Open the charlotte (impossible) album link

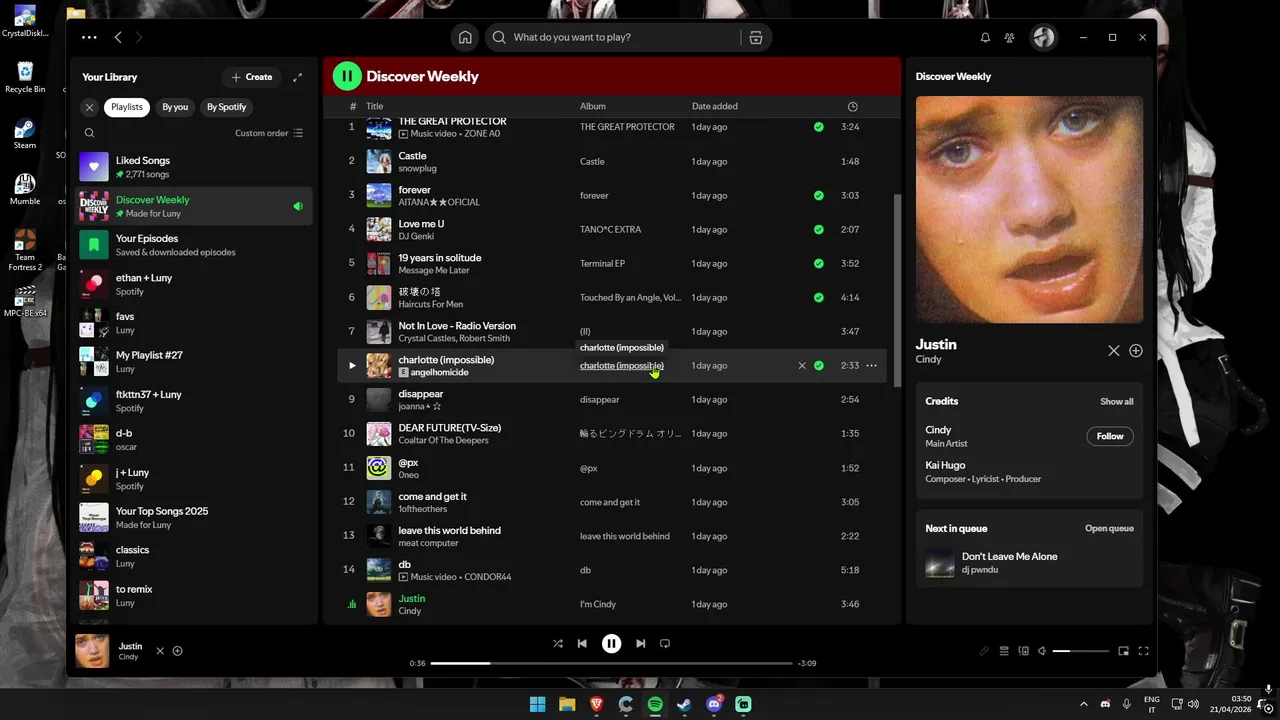[621, 366]
